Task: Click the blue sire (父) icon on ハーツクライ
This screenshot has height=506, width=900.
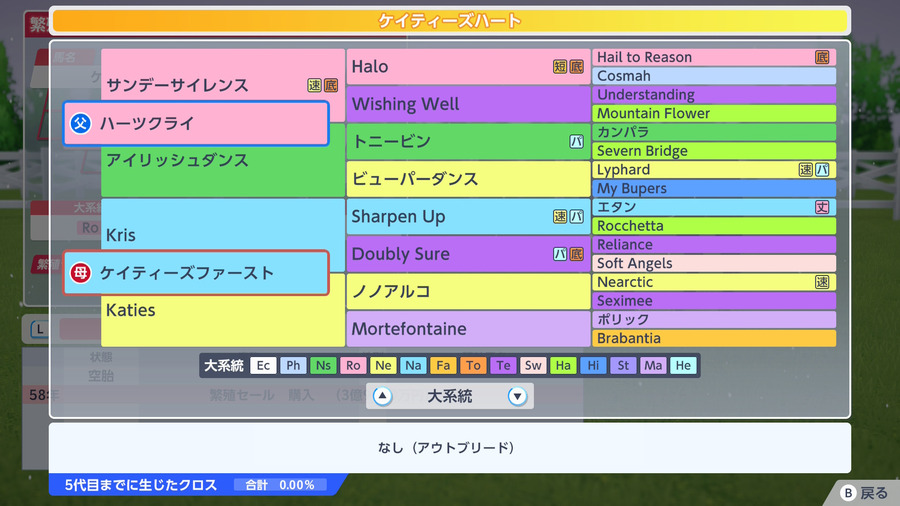Action: click(80, 123)
